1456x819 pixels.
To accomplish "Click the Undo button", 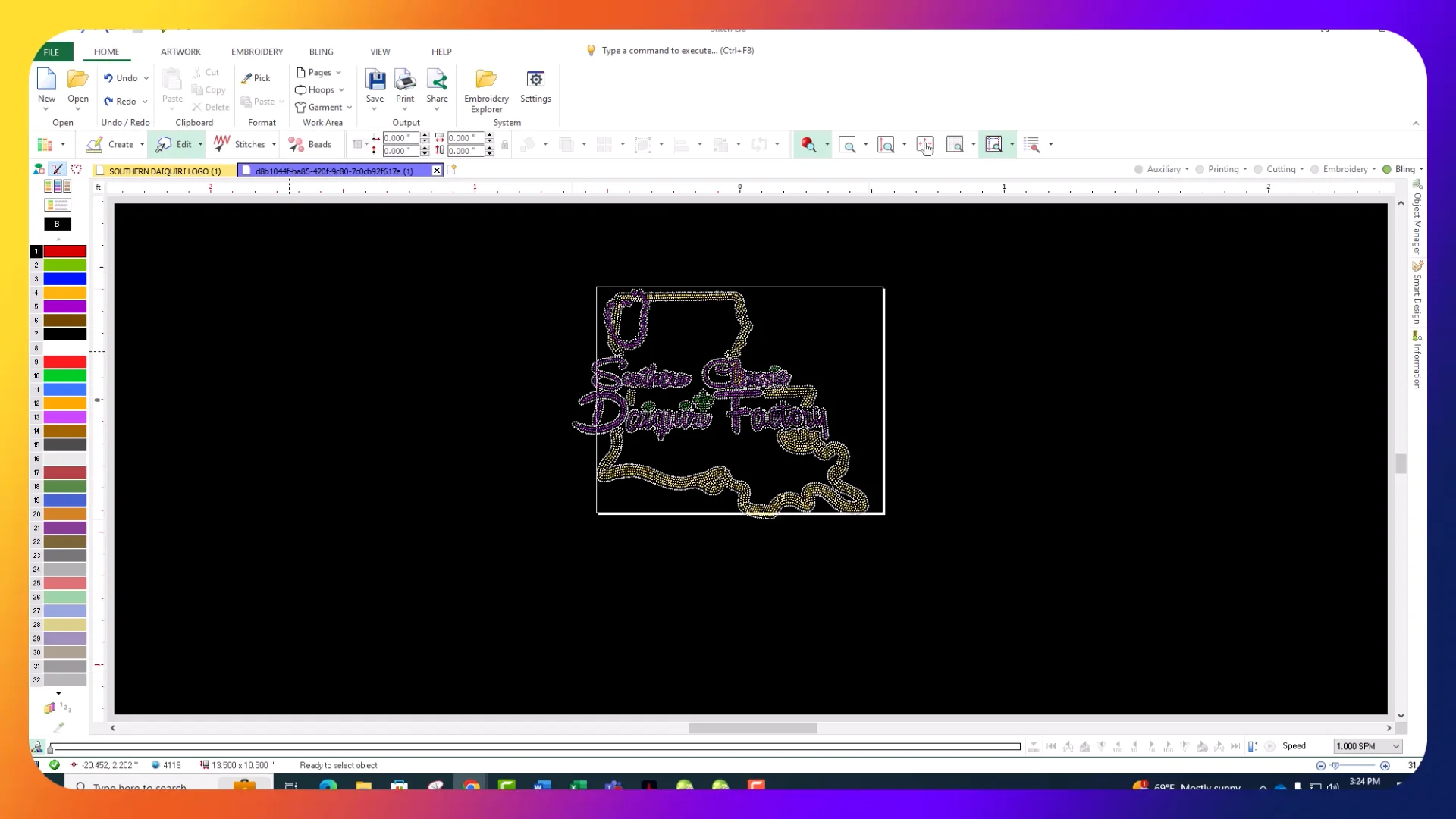I will pyautogui.click(x=121, y=78).
